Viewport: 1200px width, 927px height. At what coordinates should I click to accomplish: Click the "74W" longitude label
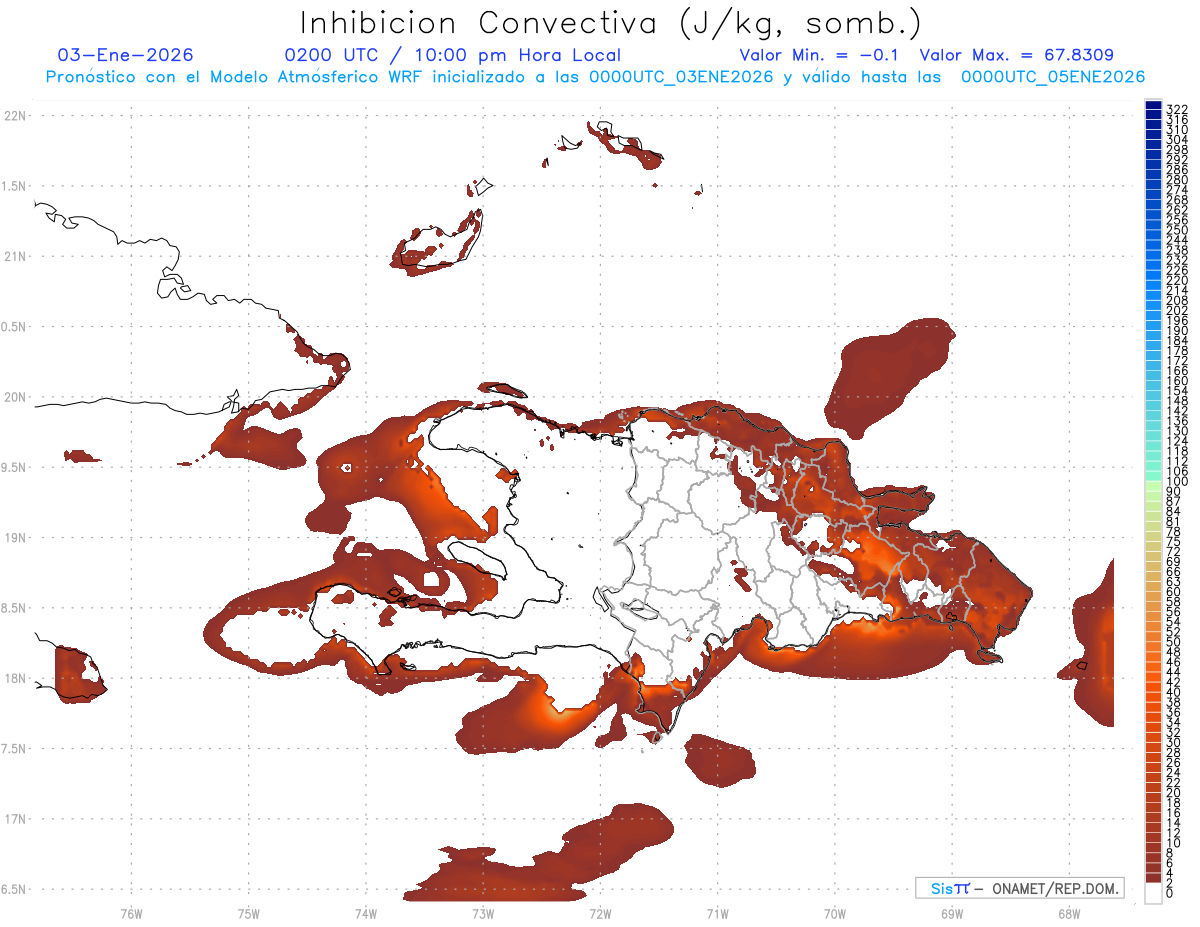point(365,913)
